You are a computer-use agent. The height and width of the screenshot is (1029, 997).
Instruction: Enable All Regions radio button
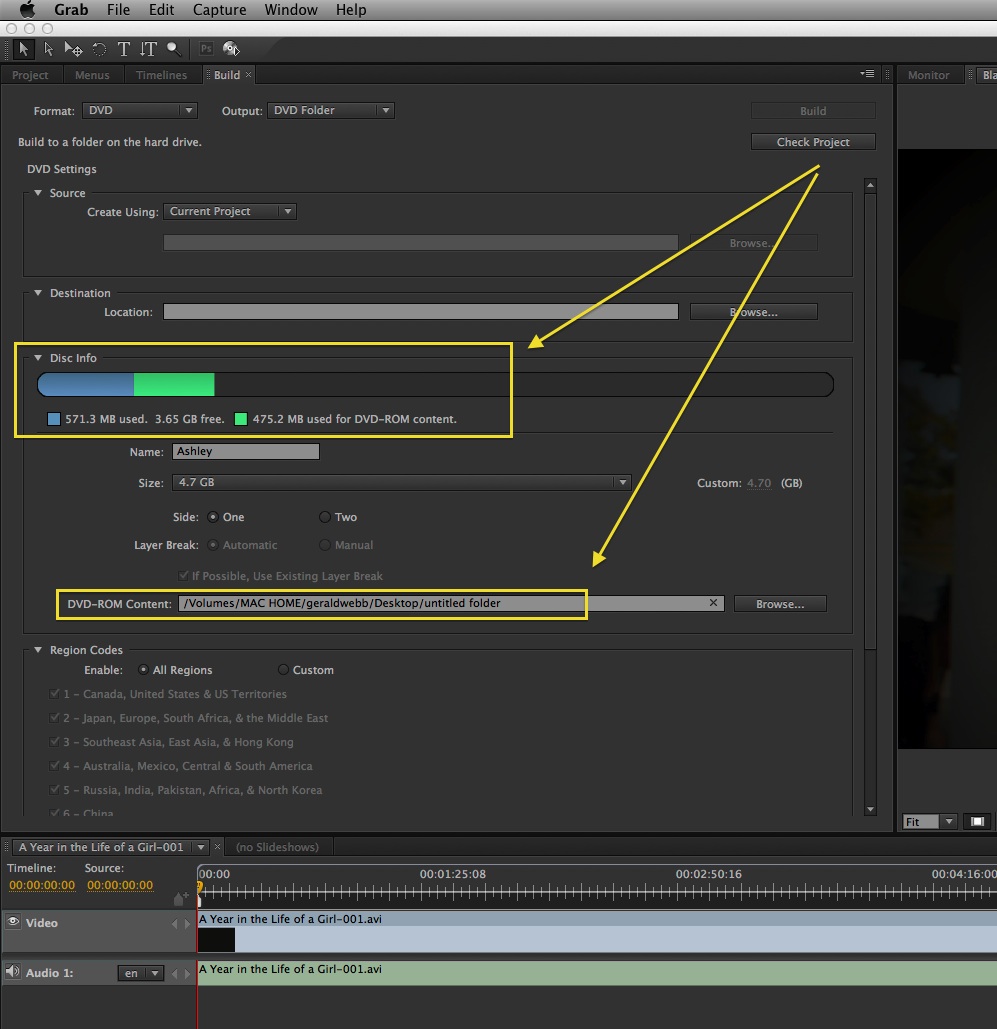click(143, 670)
